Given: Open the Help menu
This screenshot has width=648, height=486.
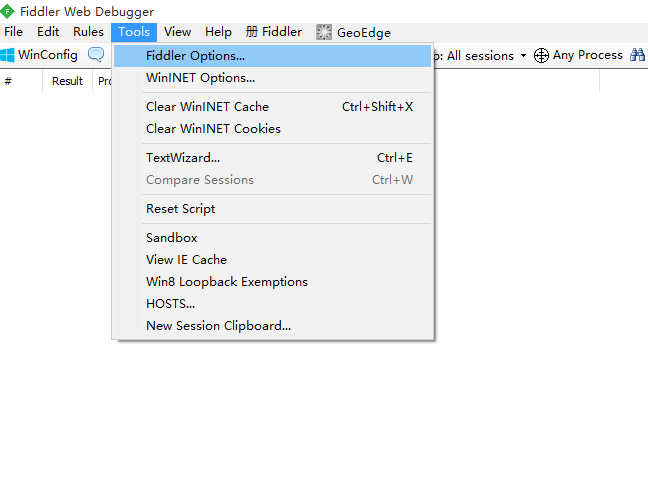Looking at the screenshot, I should pos(218,32).
